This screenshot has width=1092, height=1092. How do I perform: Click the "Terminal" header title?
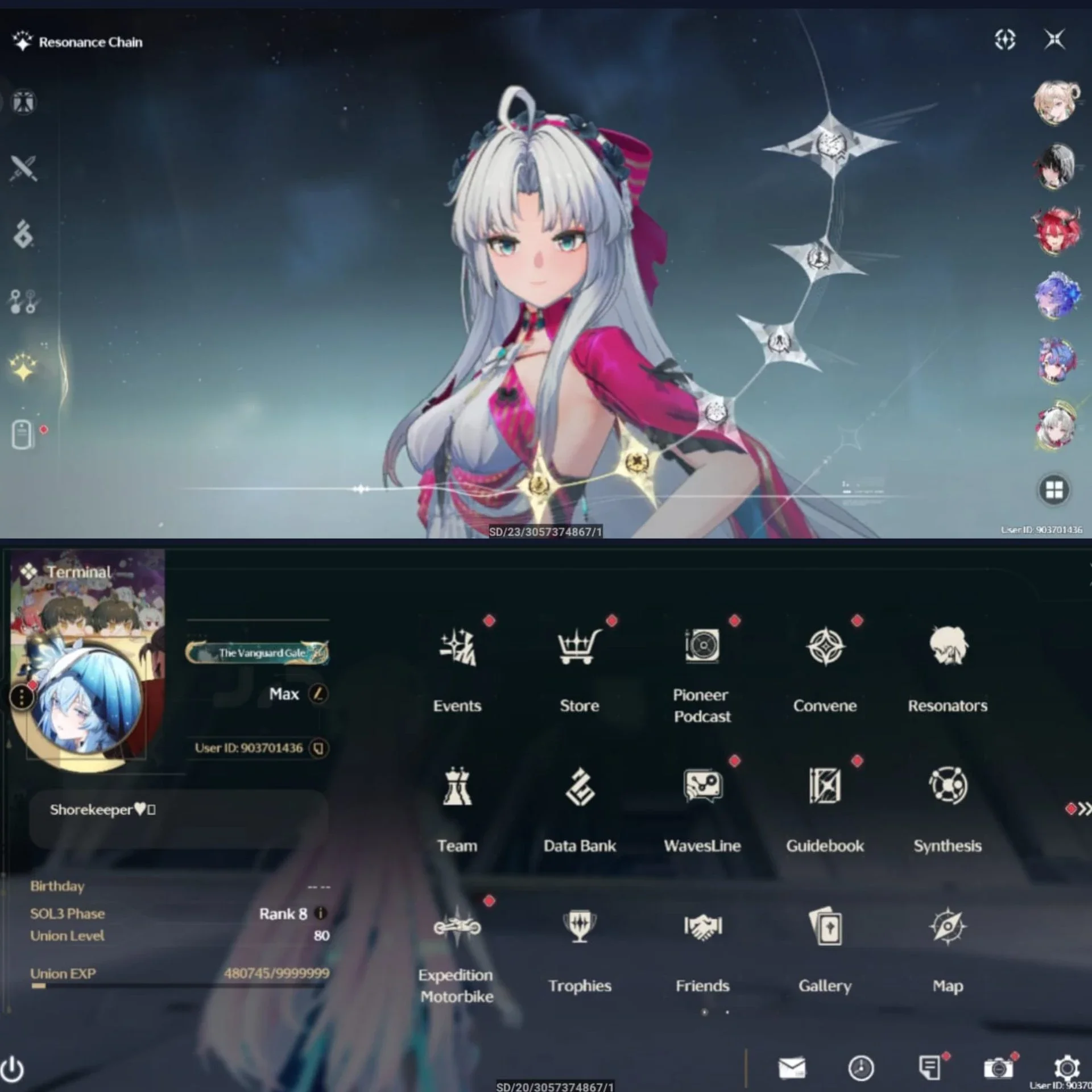79,572
